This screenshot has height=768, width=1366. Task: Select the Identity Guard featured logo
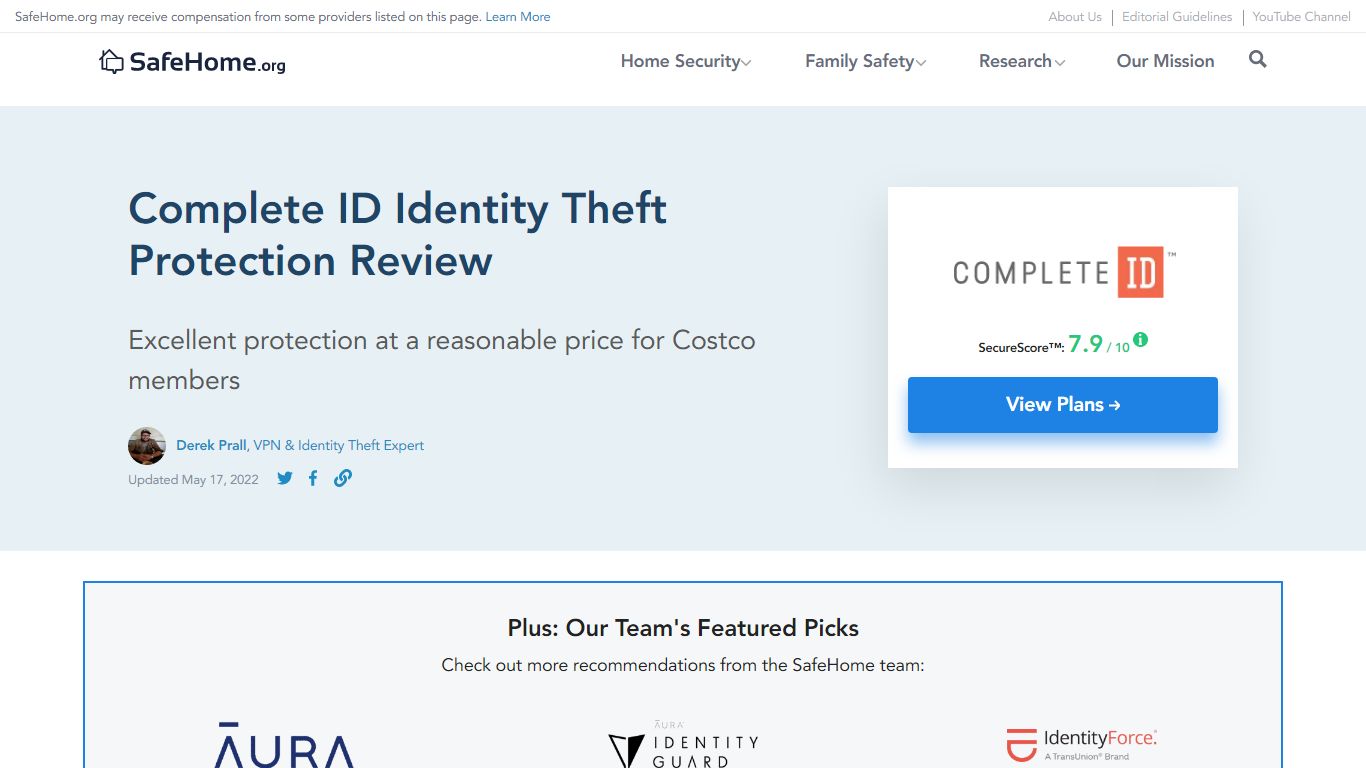coord(683,745)
